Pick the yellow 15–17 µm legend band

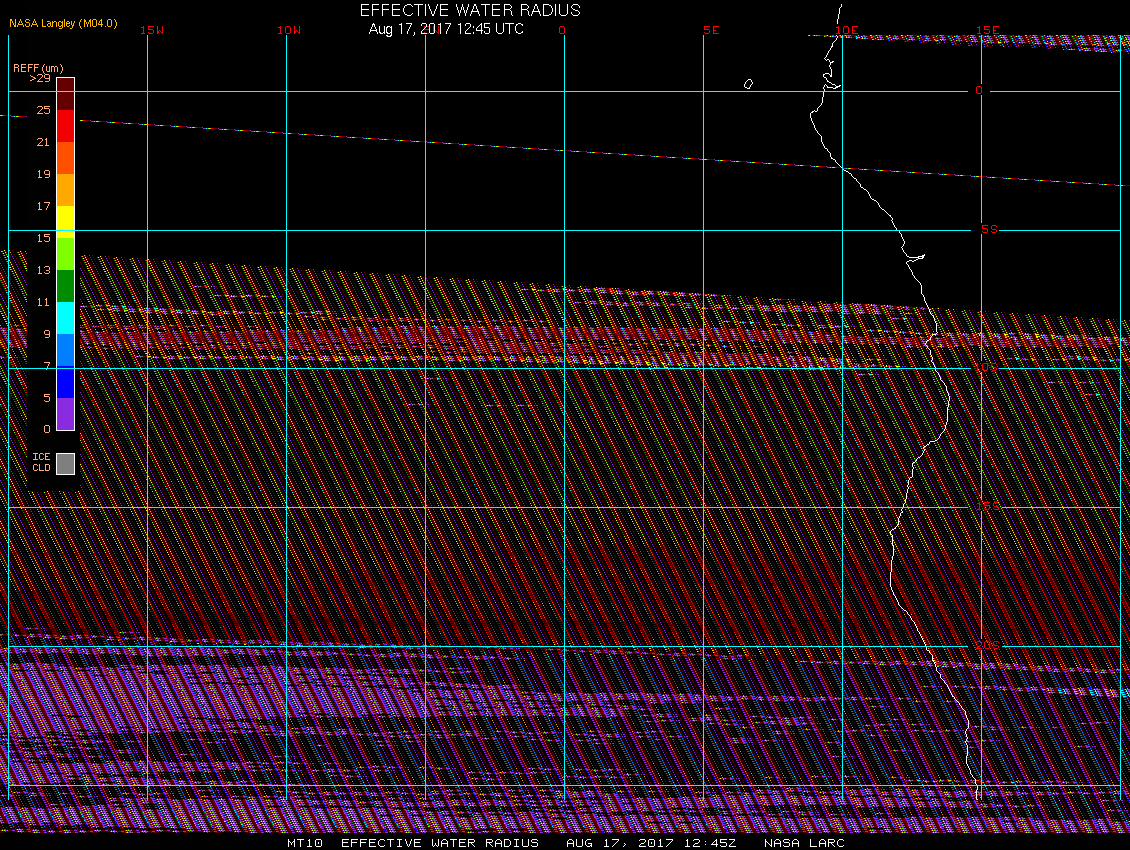[x=65, y=221]
